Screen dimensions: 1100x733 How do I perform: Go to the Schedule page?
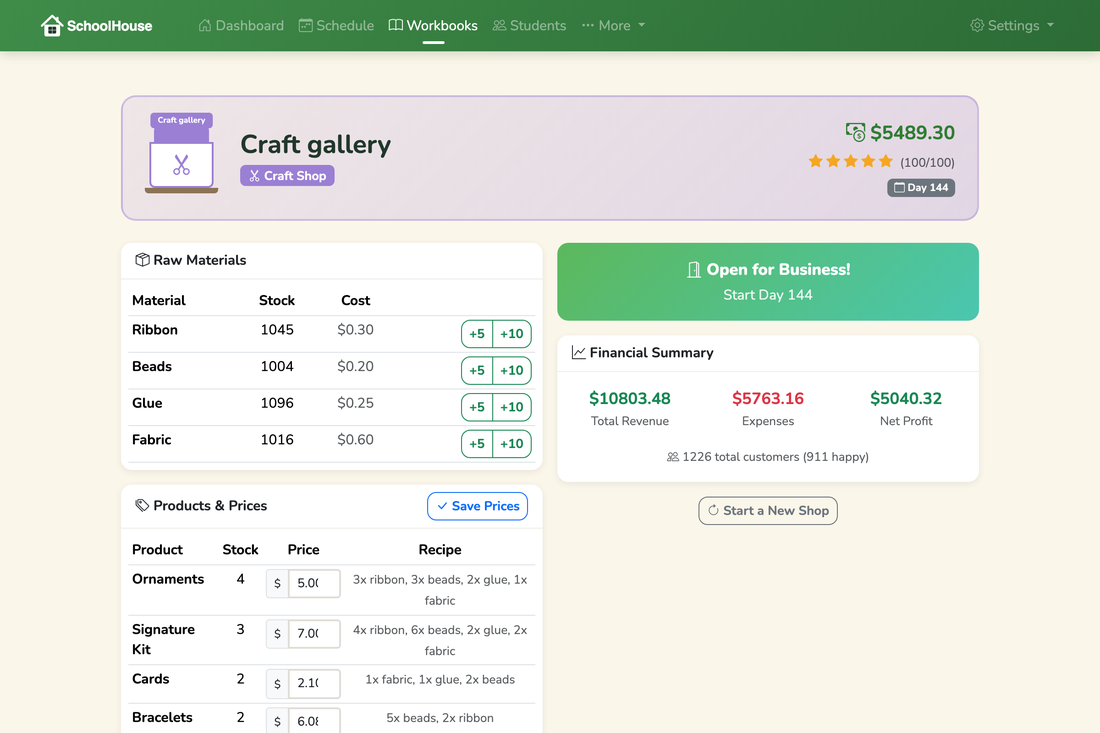click(x=337, y=25)
